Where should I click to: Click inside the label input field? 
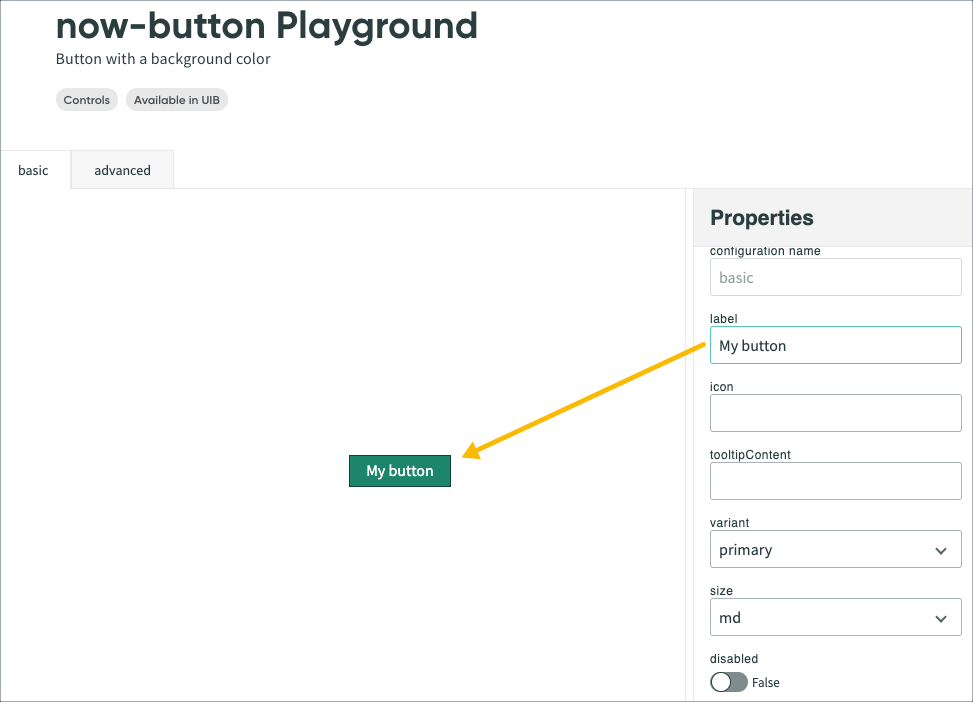tap(835, 344)
